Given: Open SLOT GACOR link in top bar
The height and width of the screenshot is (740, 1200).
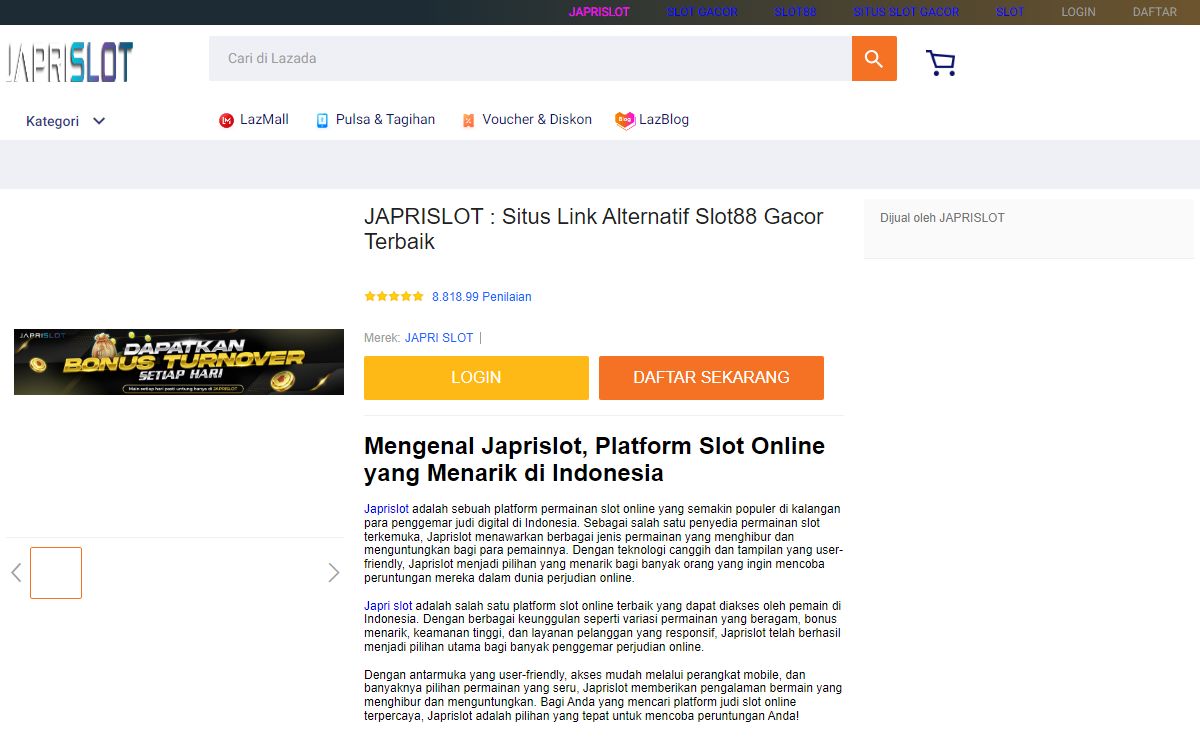Looking at the screenshot, I should point(702,12).
